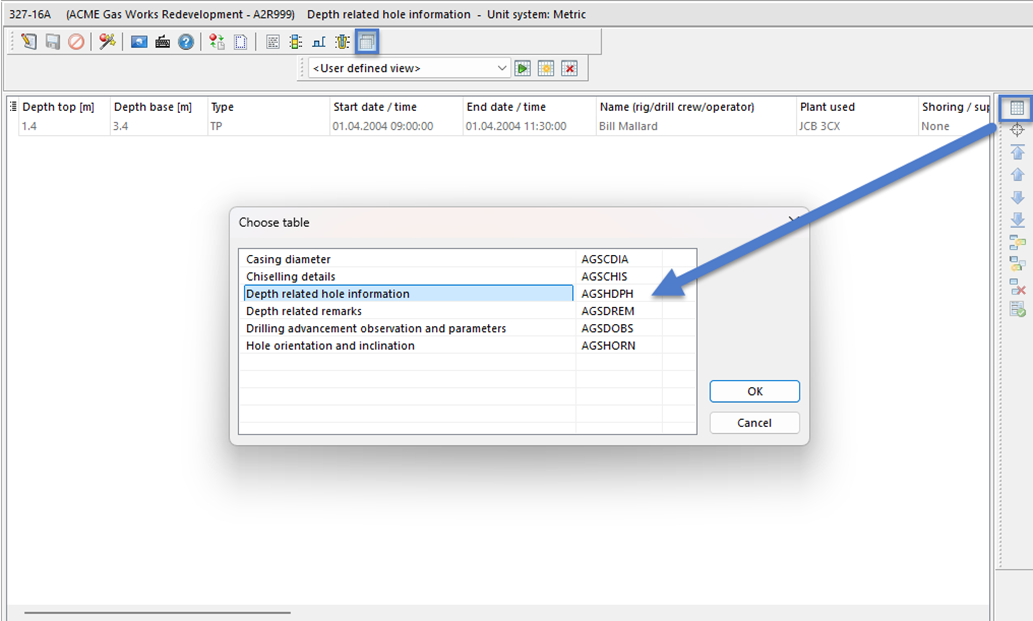1033x621 pixels.
Task: Click the red cancel circle icon
Action: tap(76, 42)
